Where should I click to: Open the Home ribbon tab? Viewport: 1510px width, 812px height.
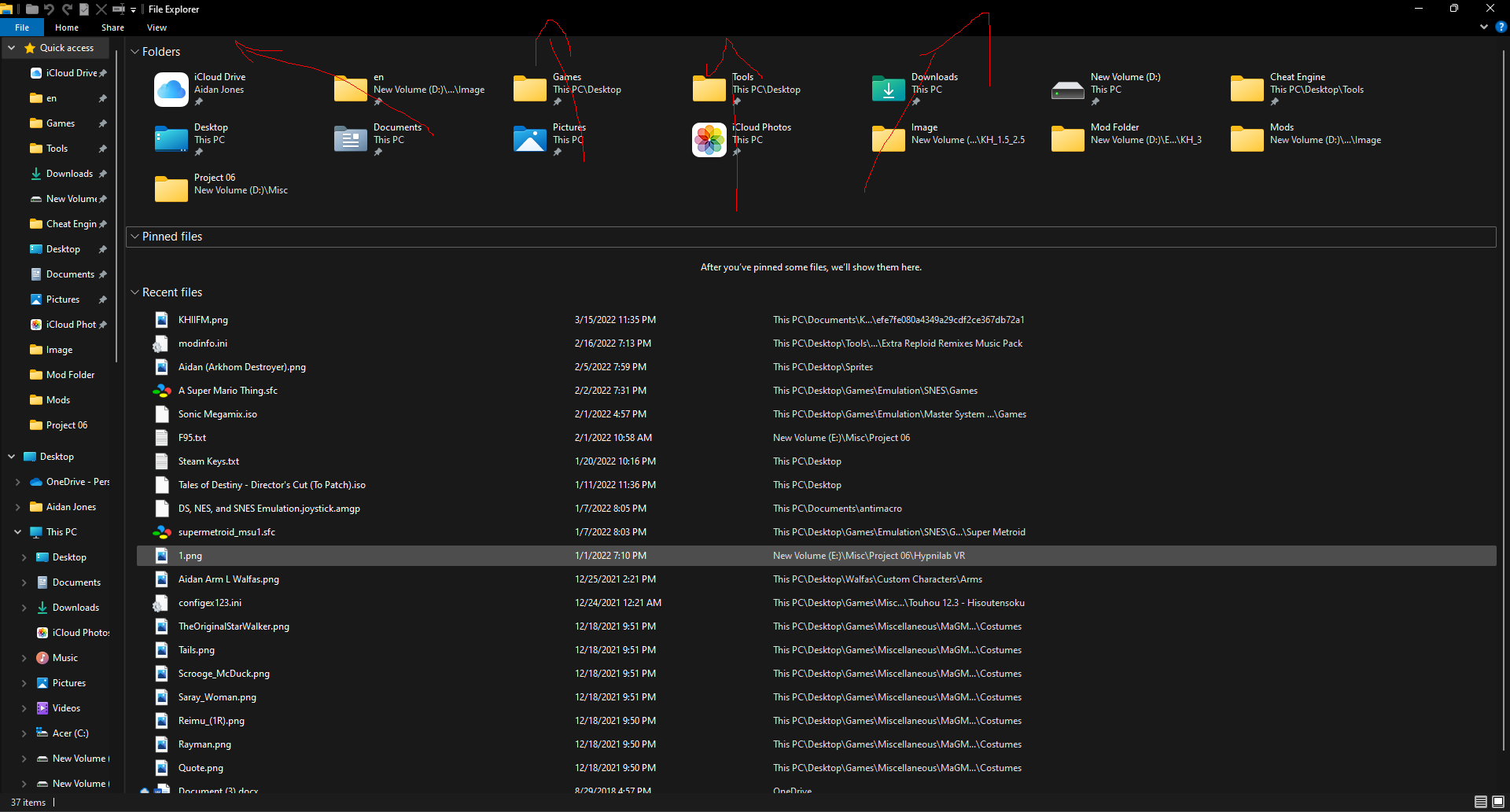66,27
